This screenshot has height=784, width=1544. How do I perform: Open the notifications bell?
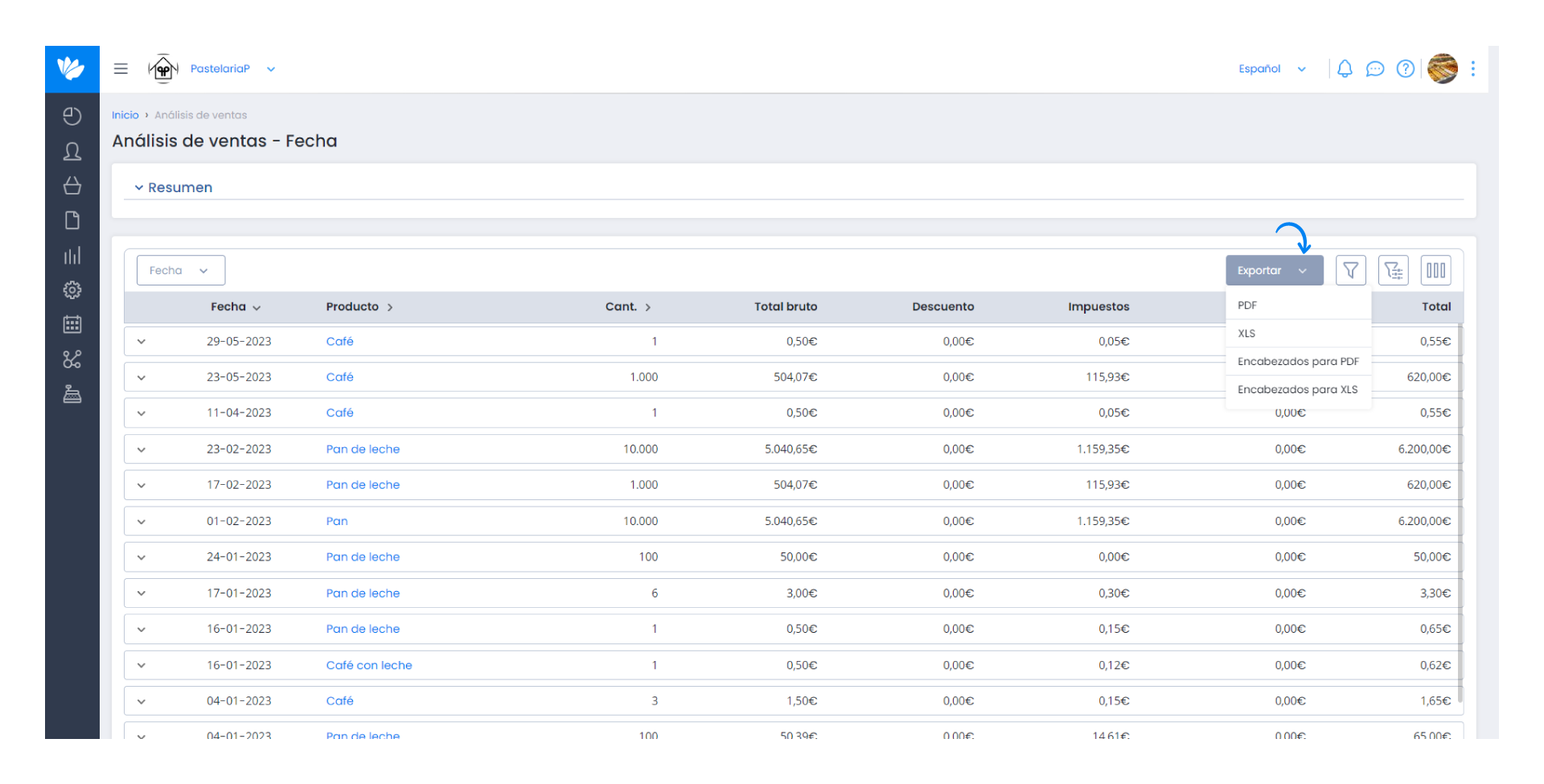[1345, 68]
